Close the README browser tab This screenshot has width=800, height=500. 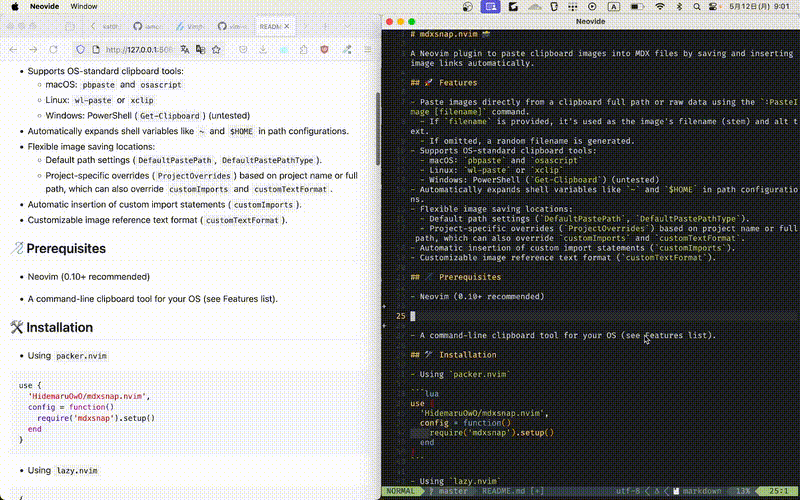[x=287, y=27]
